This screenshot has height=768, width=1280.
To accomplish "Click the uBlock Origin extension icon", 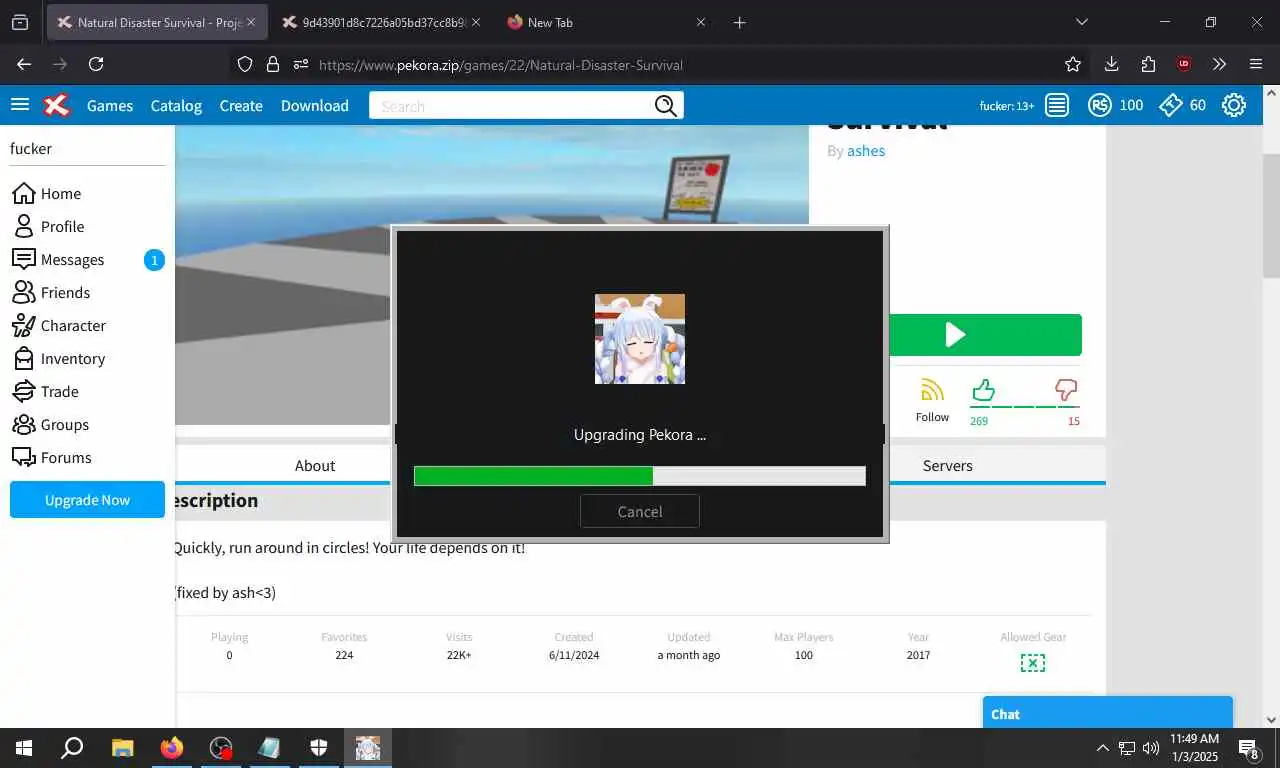I will (x=1184, y=64).
